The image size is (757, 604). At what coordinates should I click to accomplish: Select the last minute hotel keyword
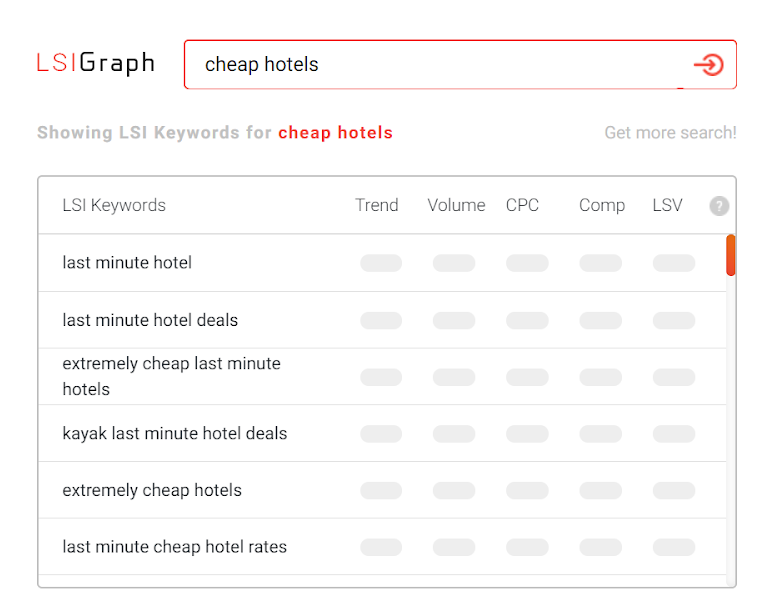pos(127,263)
